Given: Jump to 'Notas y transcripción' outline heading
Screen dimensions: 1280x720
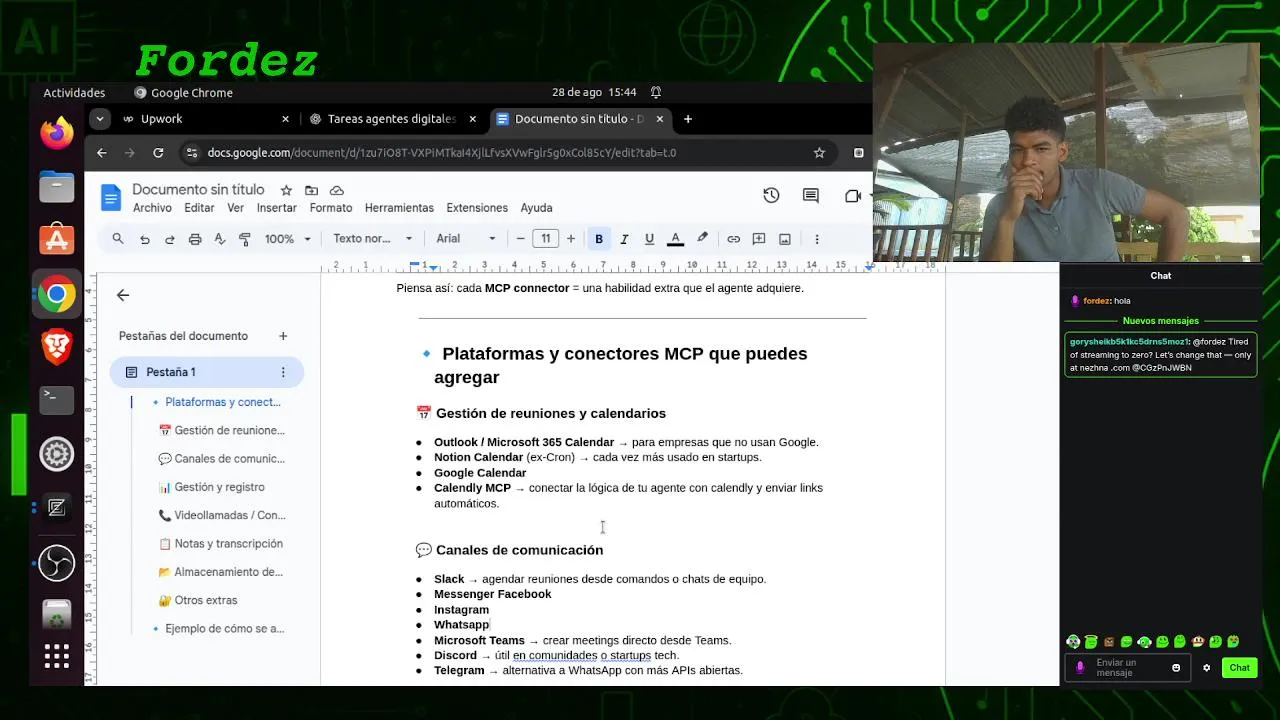Looking at the screenshot, I should (221, 544).
